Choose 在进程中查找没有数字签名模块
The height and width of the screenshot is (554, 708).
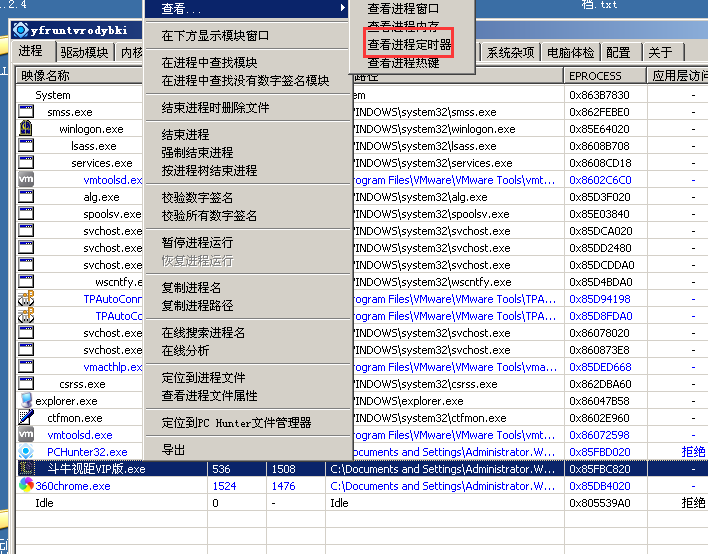pos(245,80)
